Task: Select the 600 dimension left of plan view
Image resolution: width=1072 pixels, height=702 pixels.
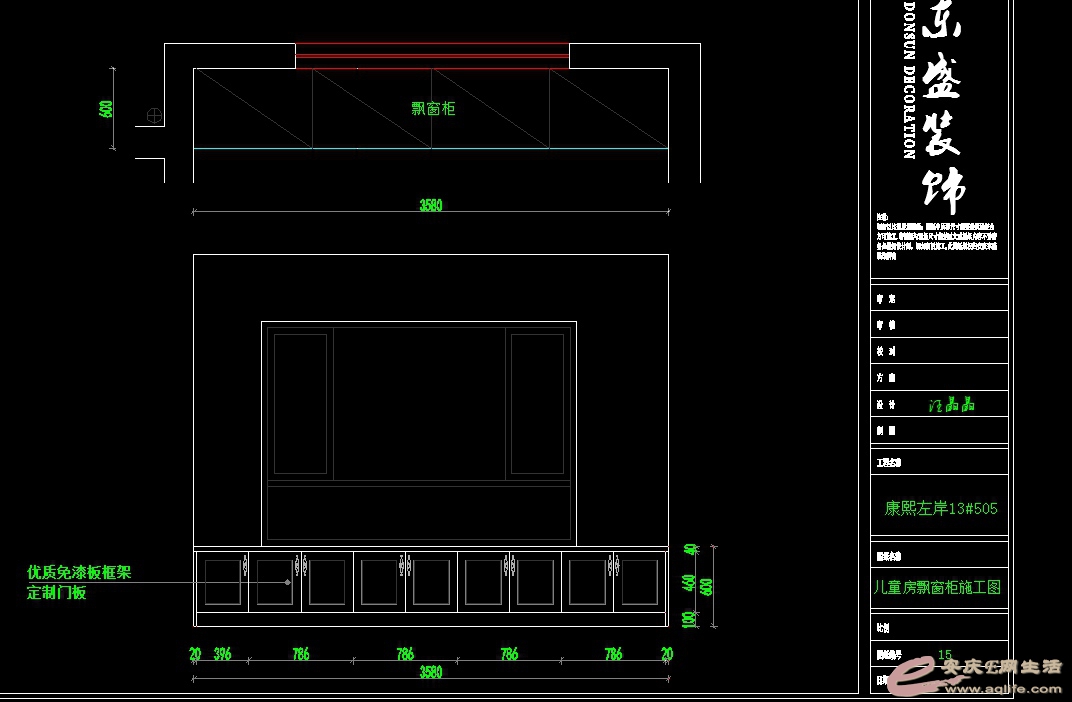Action: coord(106,109)
